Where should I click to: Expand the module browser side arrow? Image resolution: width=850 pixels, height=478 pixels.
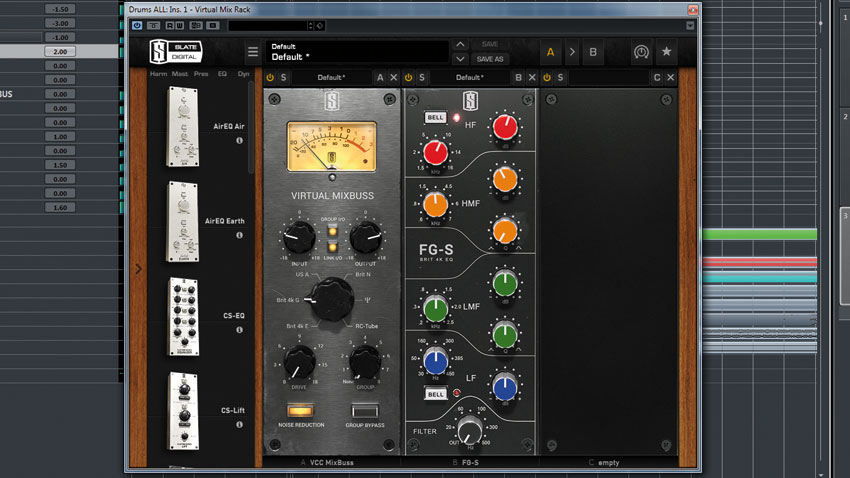point(138,268)
